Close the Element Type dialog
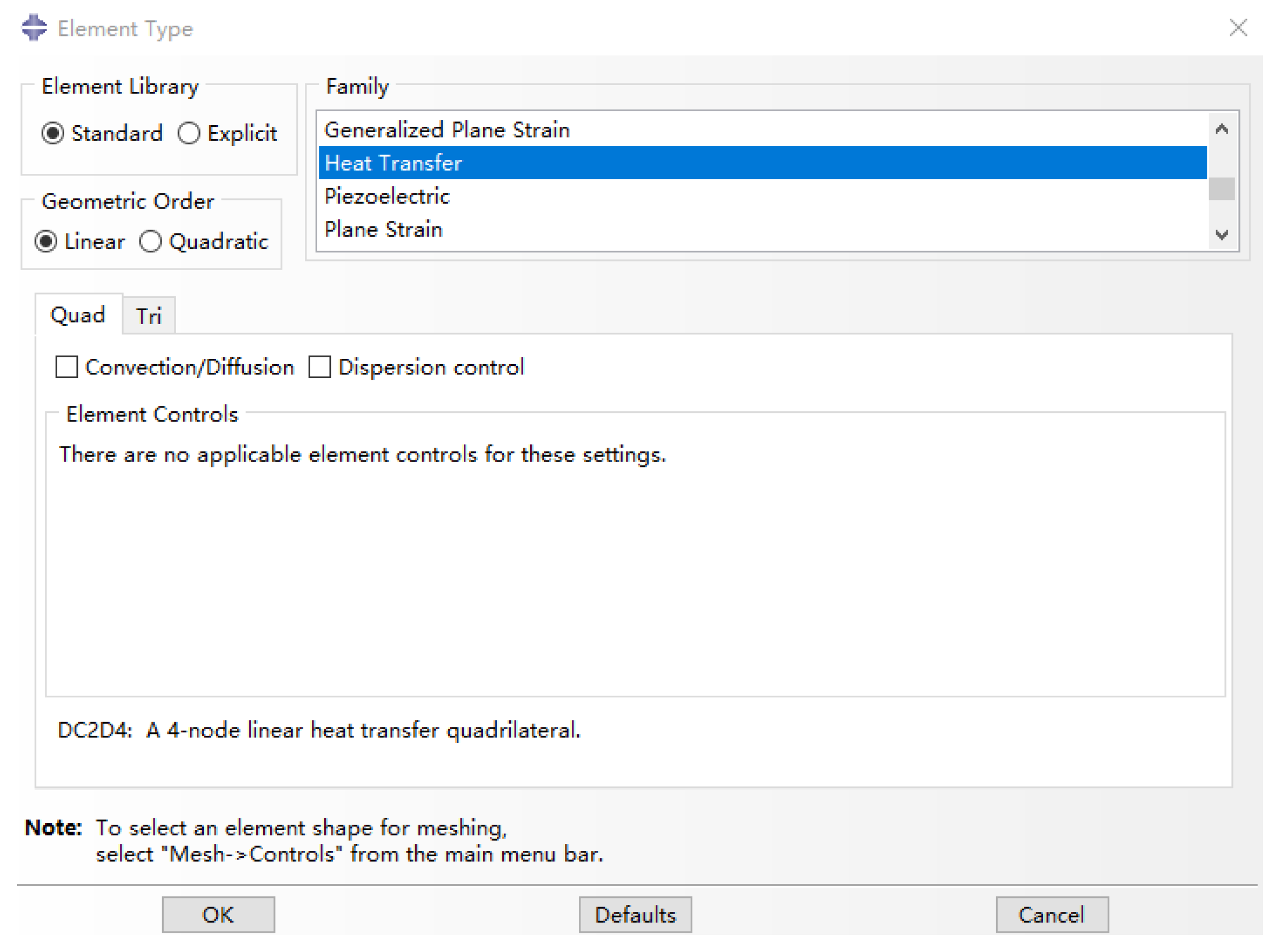This screenshot has width=1279, height=952. pyautogui.click(x=1237, y=27)
